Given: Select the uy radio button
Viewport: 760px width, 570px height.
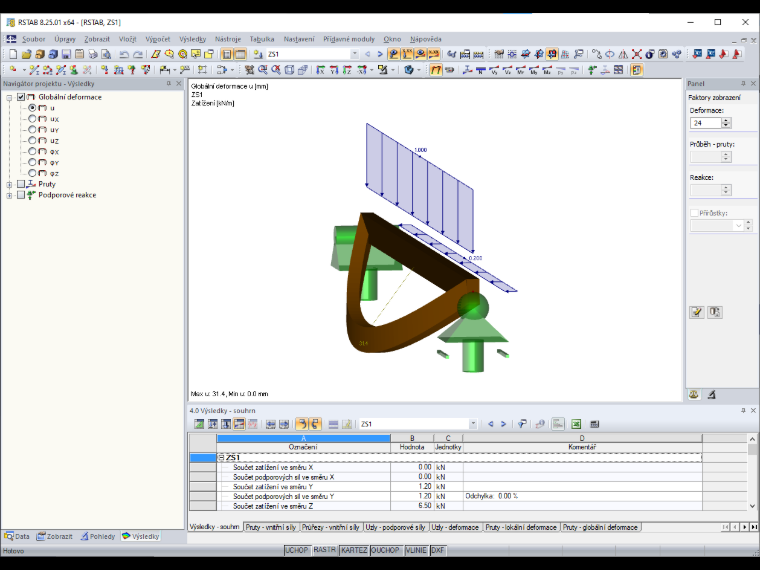Looking at the screenshot, I should click(32, 129).
